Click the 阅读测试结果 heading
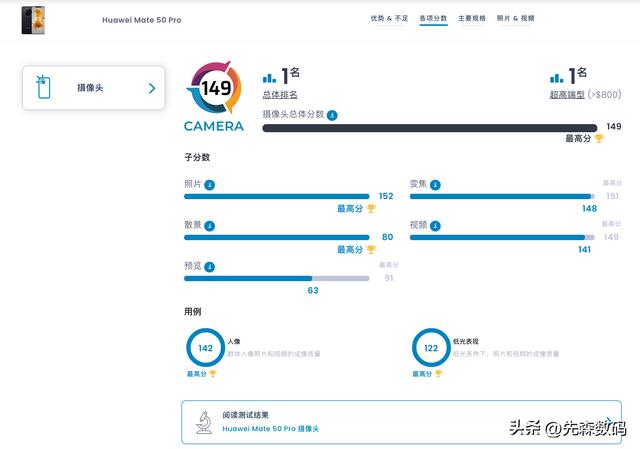640x449 pixels. click(245, 415)
